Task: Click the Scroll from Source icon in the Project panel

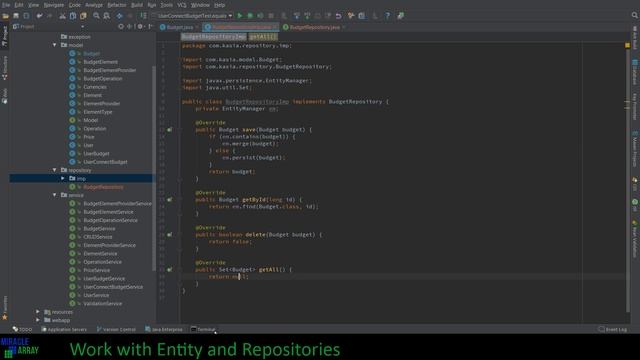Action: [x=121, y=27]
